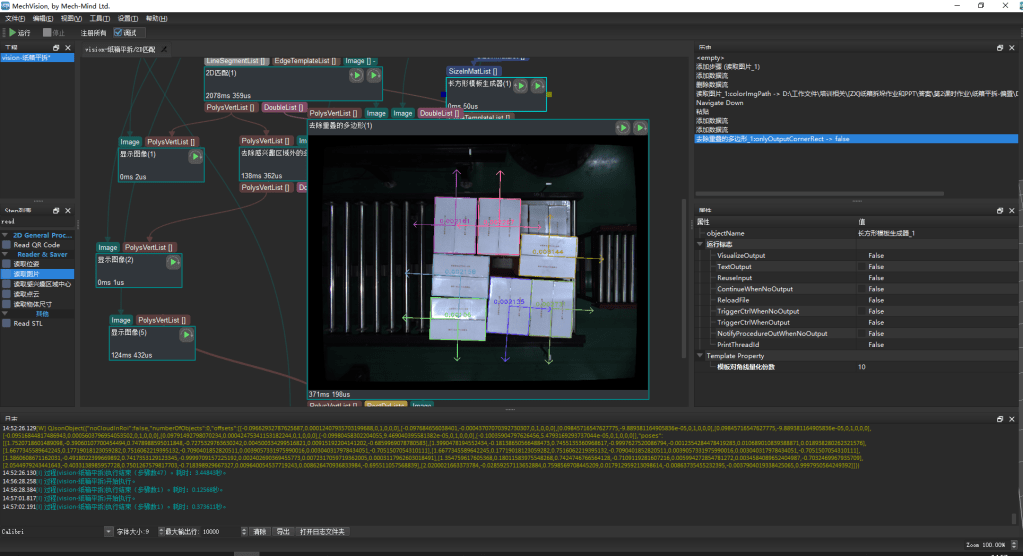
Task: Close the Step library panel
Action: [68, 211]
